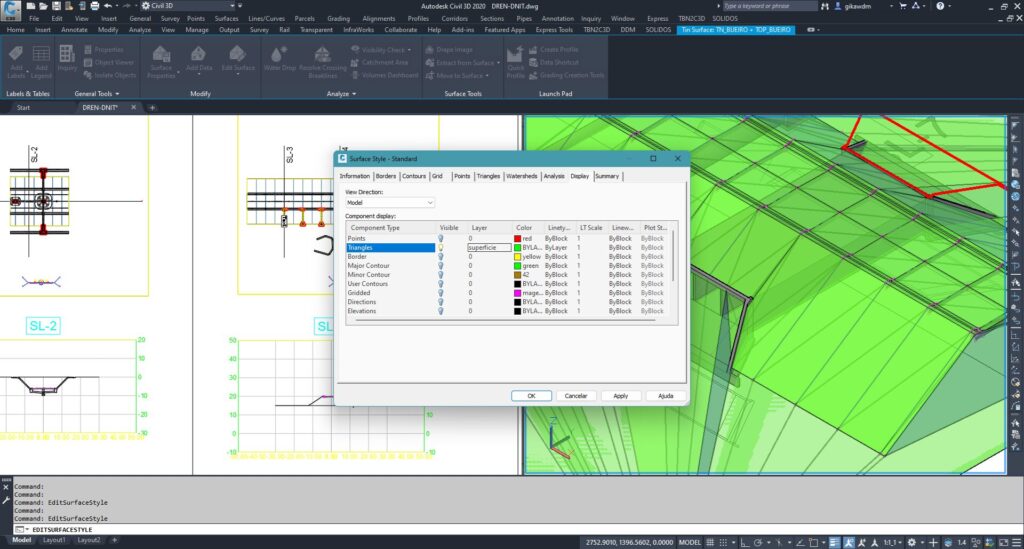This screenshot has width=1024, height=549.
Task: Open Surface Properties in Modify panel
Action: [x=161, y=62]
